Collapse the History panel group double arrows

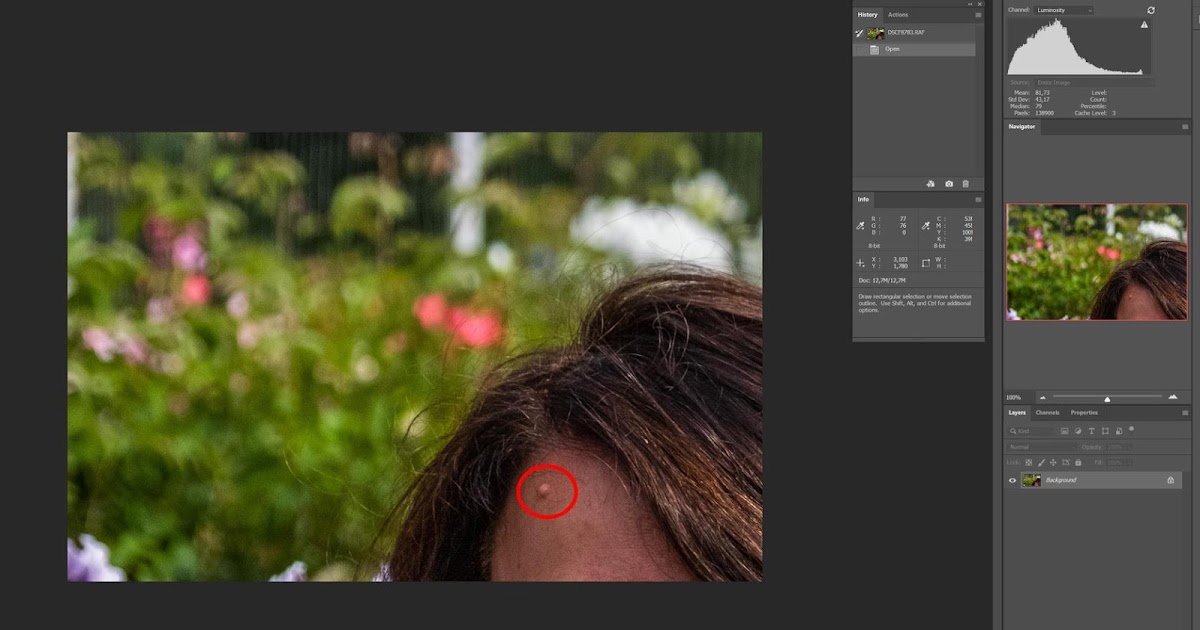(970, 4)
